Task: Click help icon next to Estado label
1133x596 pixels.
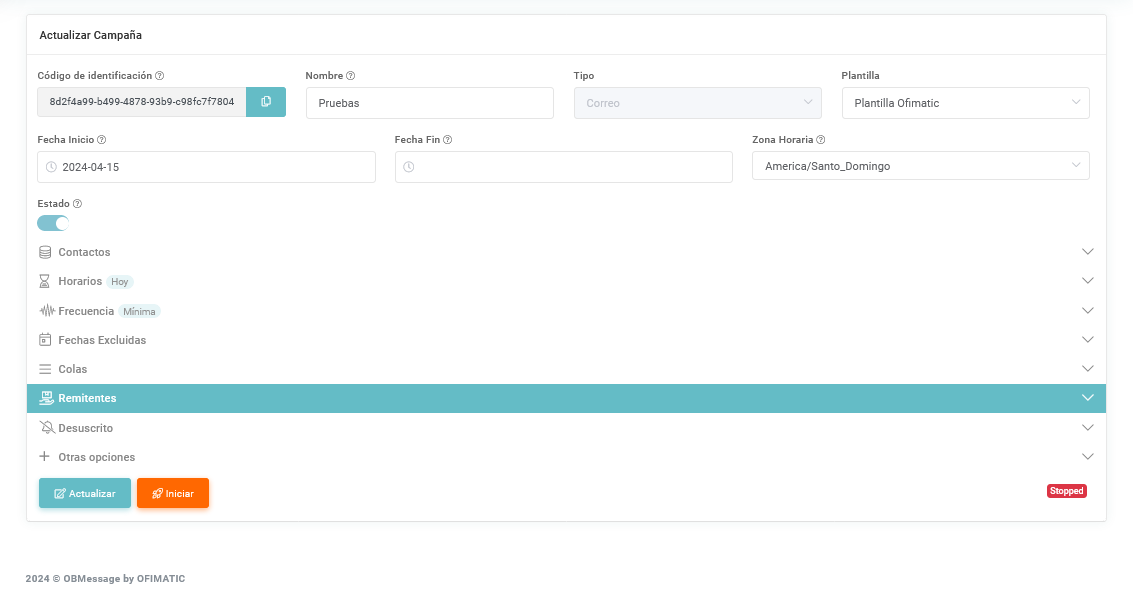Action: click(x=77, y=204)
